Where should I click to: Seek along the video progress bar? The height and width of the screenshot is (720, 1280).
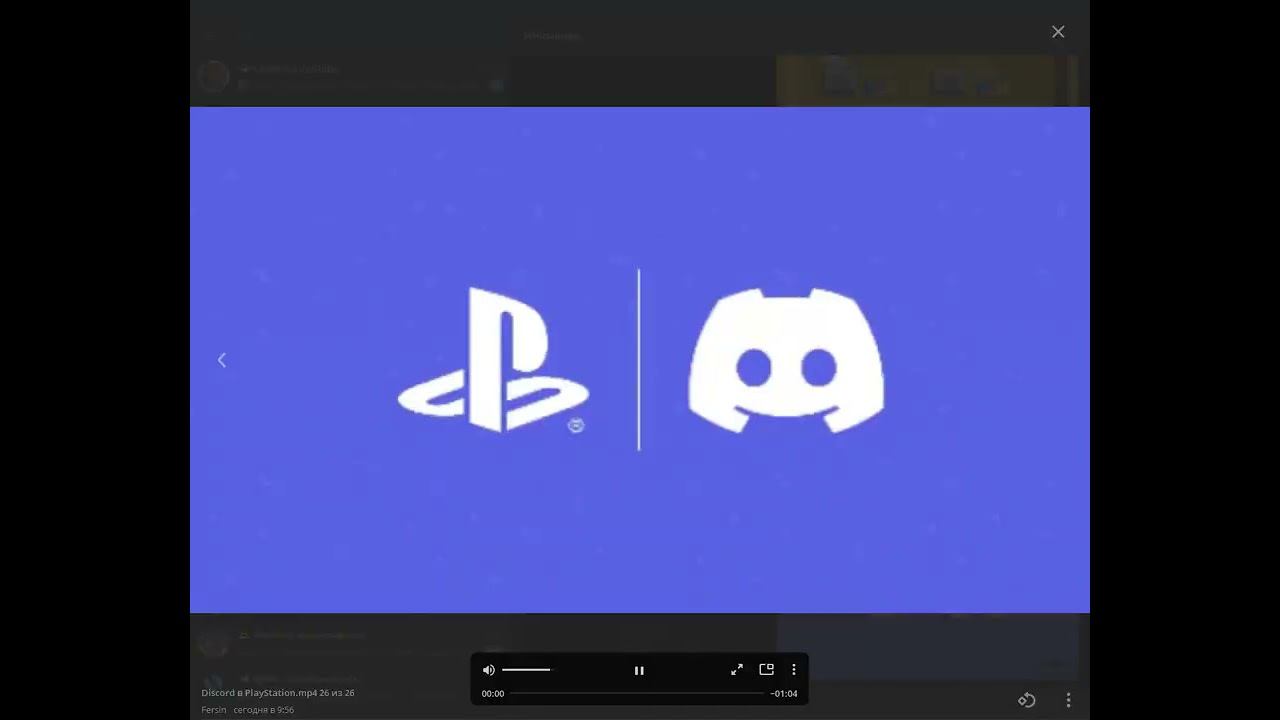tap(637, 693)
